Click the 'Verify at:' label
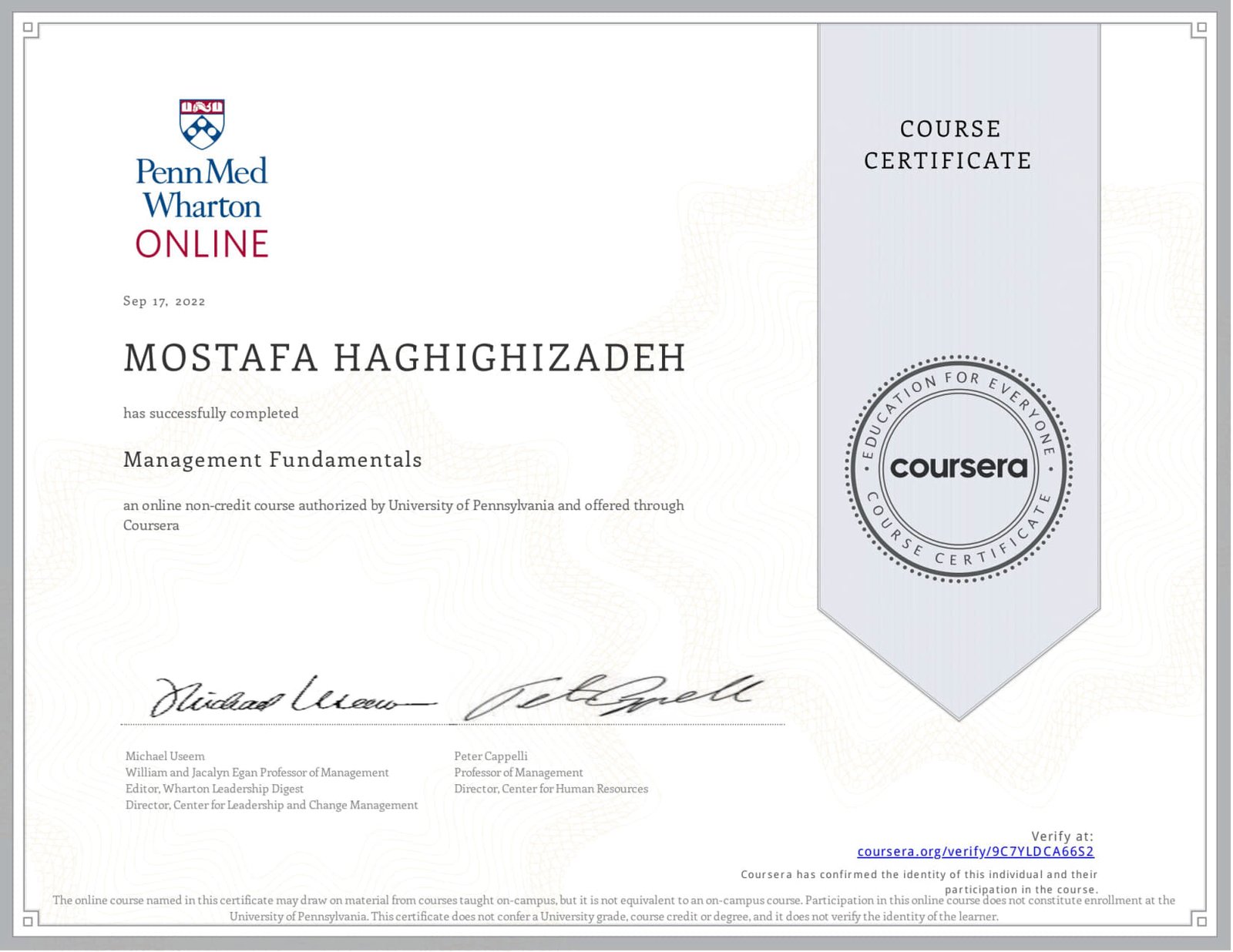The image size is (1233, 952). click(1063, 836)
